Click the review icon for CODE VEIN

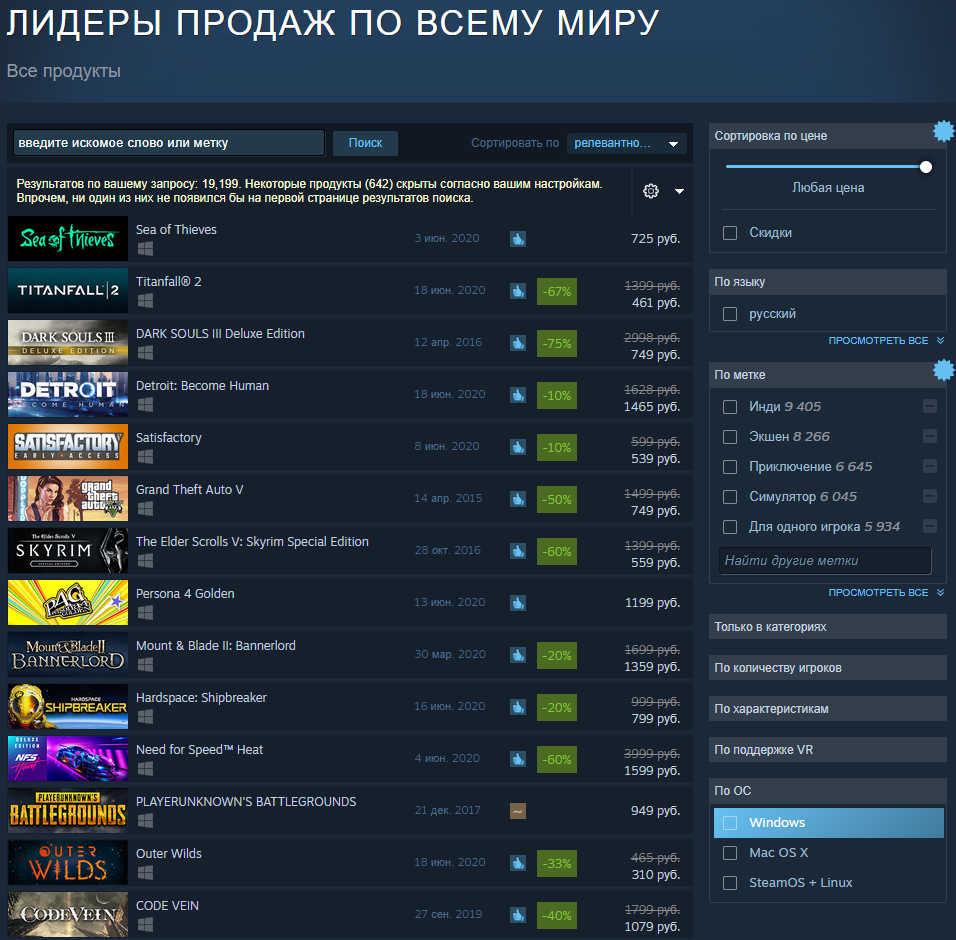[518, 914]
